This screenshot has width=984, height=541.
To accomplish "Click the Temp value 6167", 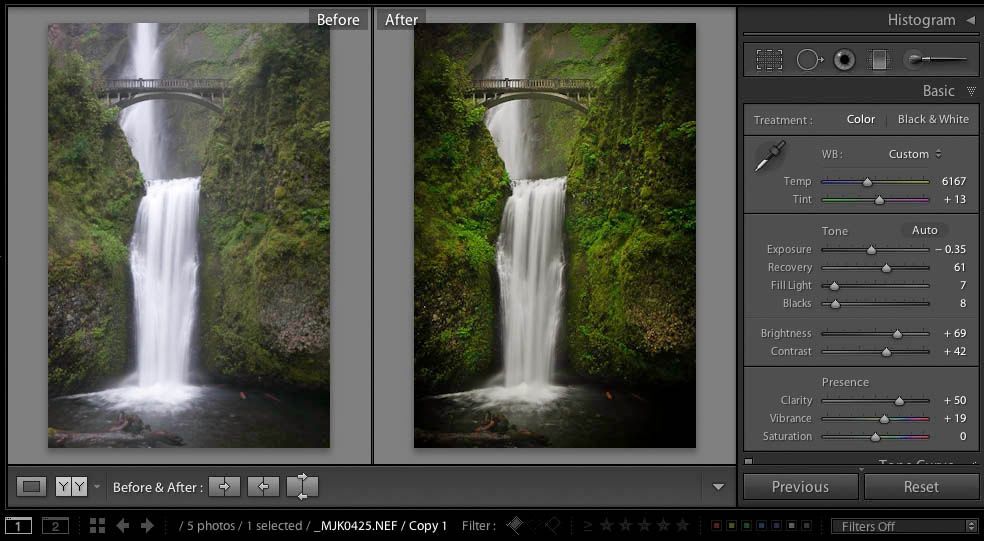I will point(954,181).
